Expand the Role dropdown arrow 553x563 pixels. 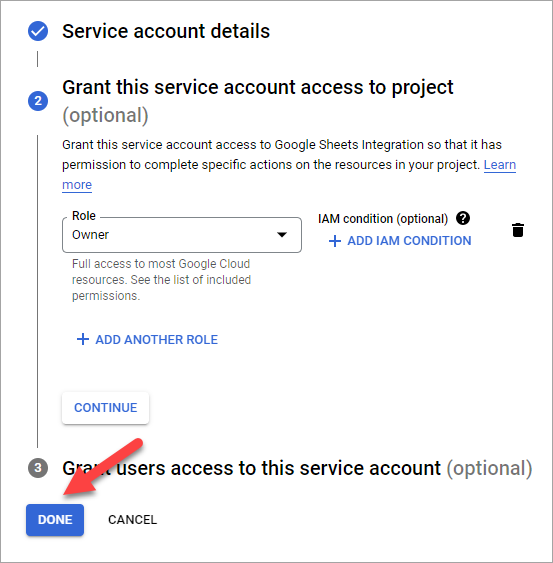282,234
